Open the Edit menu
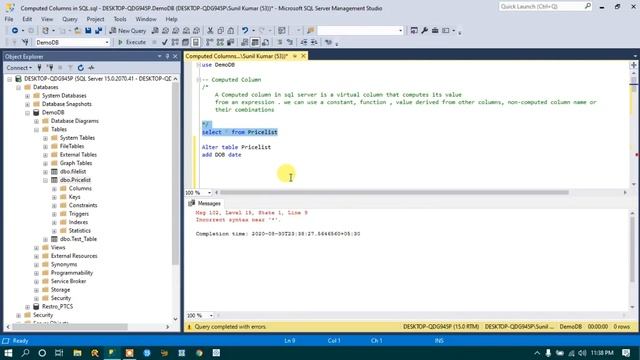640x360 pixels. pyautogui.click(x=27, y=19)
